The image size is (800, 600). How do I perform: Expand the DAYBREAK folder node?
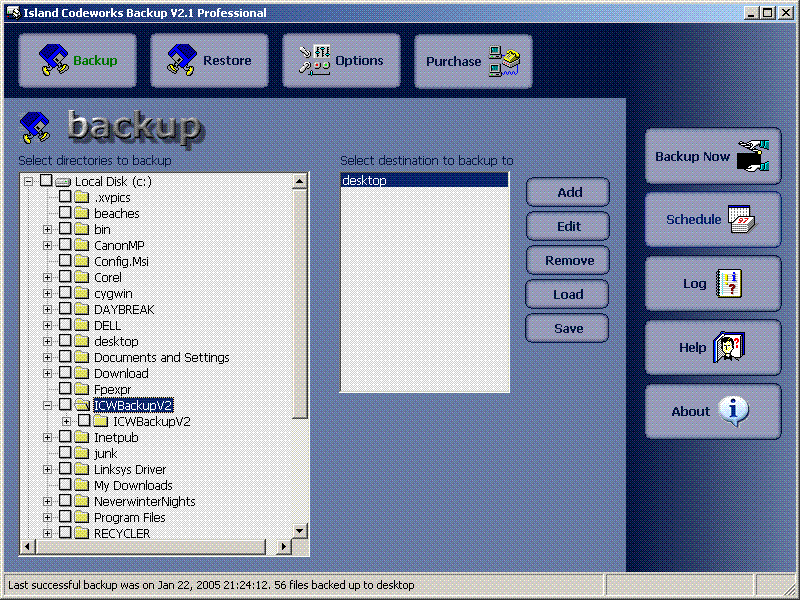click(47, 309)
